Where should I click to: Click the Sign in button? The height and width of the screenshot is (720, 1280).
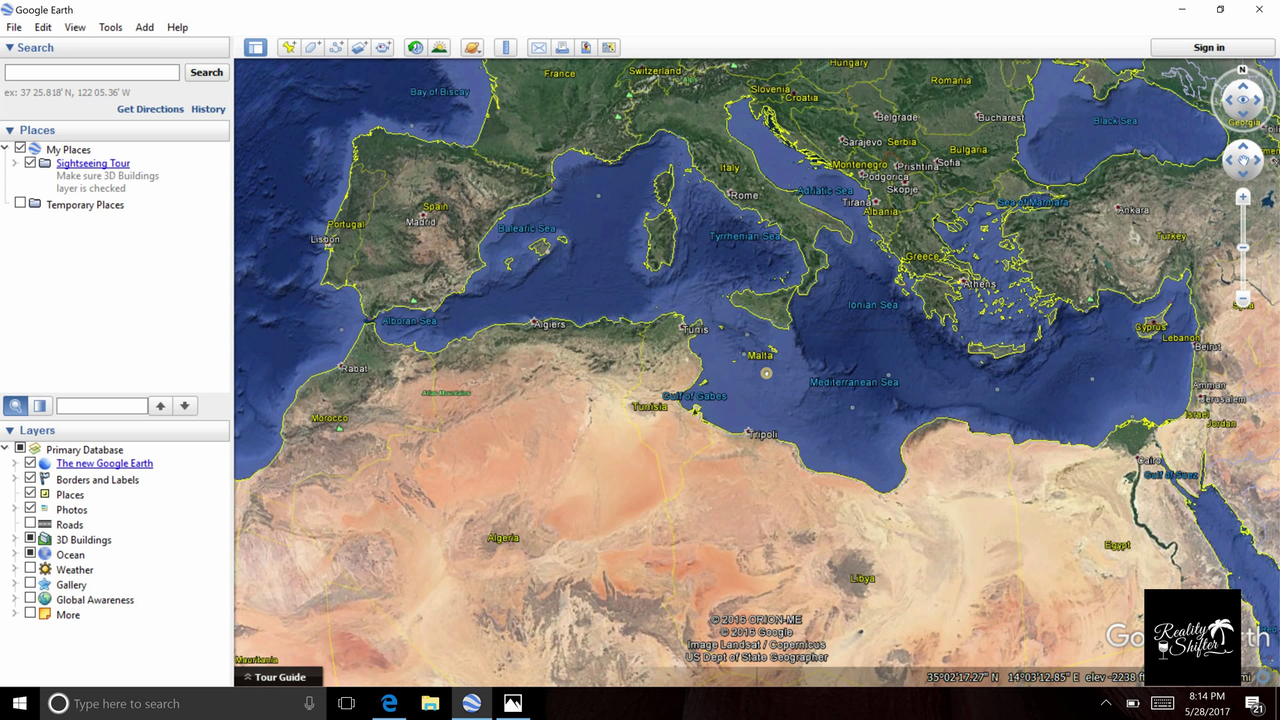click(x=1208, y=48)
